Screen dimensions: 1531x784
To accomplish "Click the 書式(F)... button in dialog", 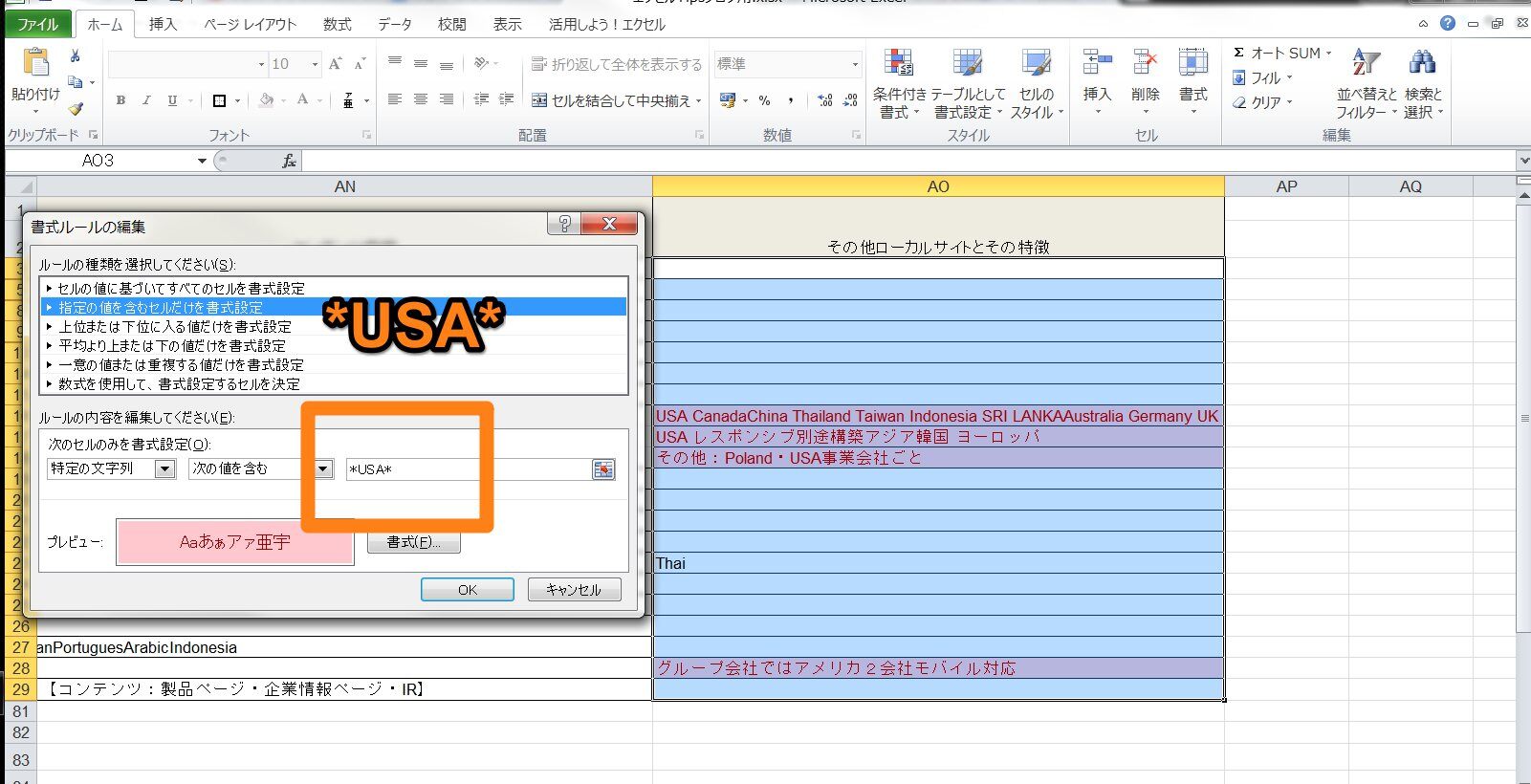I will tap(413, 542).
